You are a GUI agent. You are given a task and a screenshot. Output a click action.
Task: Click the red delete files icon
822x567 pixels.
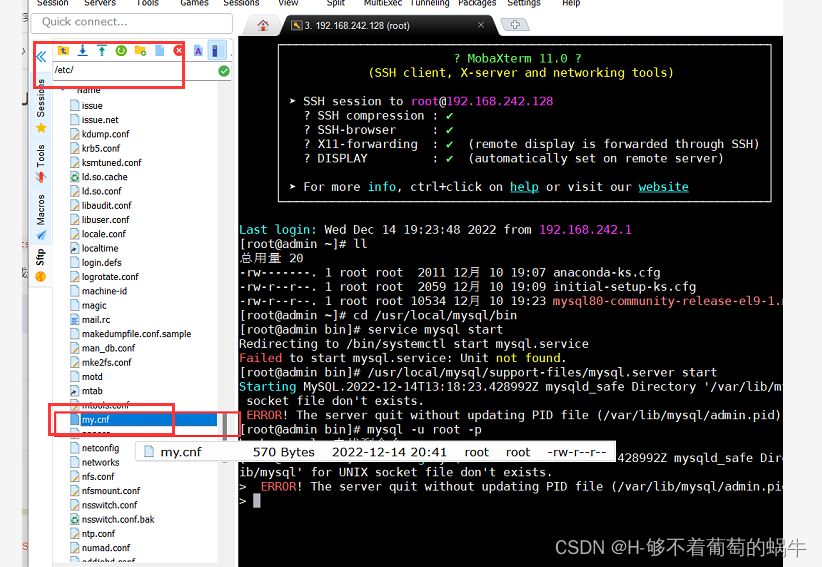click(178, 51)
